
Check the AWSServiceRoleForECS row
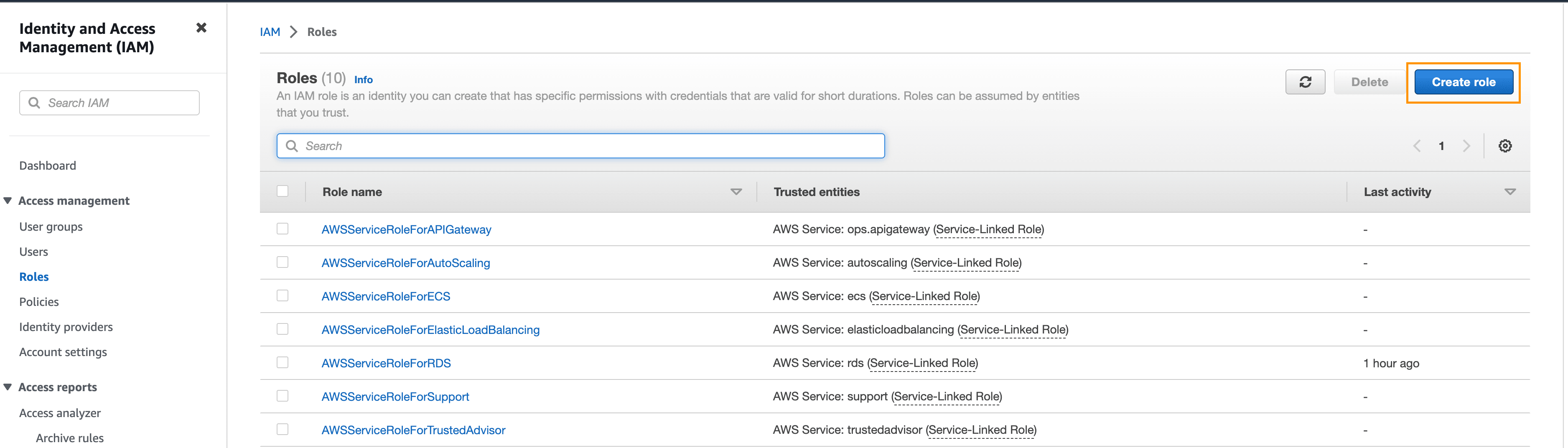pyautogui.click(x=283, y=296)
